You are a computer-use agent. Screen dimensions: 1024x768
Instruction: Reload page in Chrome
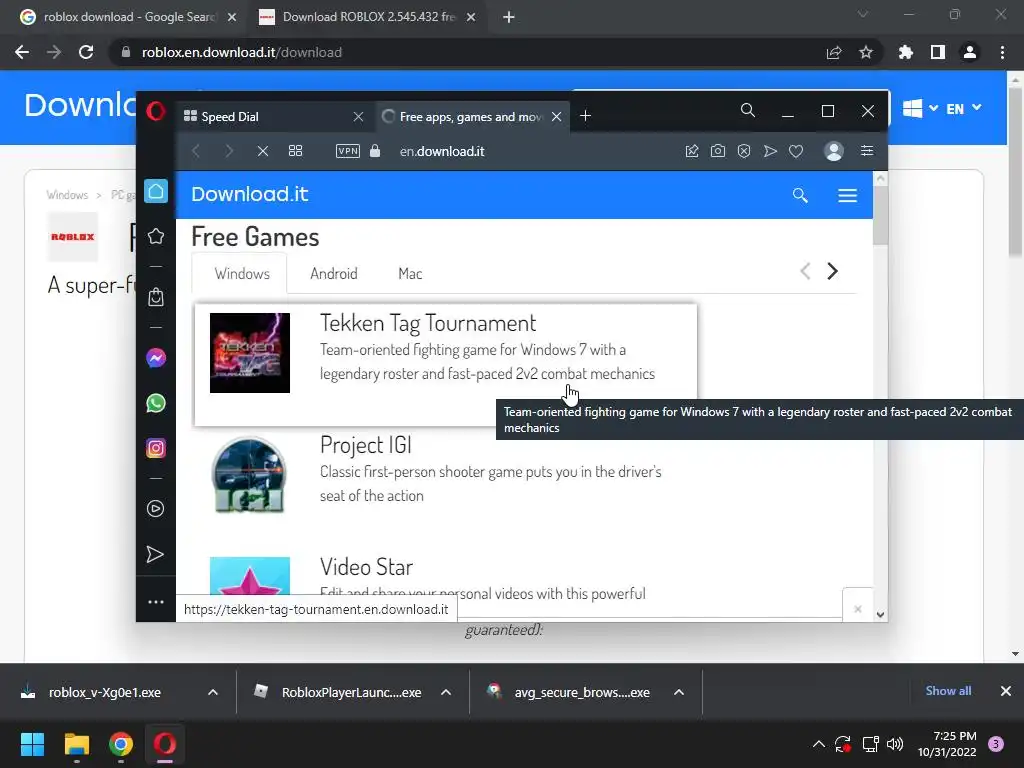pos(86,52)
